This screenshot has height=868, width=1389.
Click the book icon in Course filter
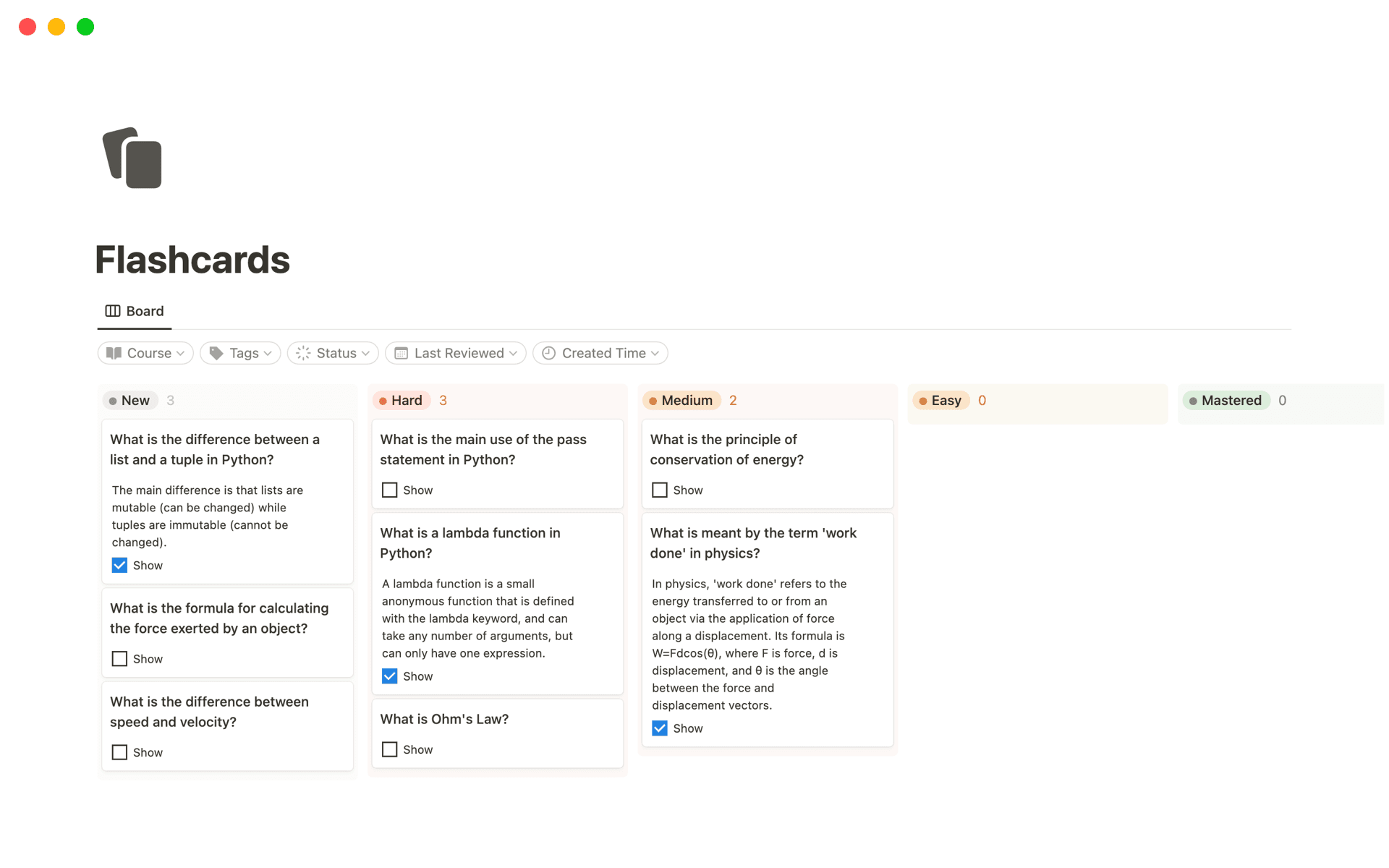(x=114, y=353)
